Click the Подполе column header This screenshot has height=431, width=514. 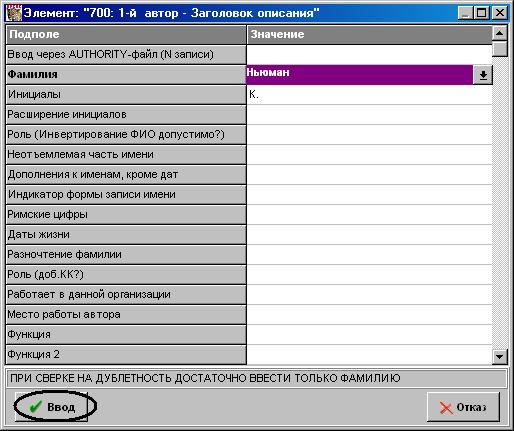(x=126, y=35)
